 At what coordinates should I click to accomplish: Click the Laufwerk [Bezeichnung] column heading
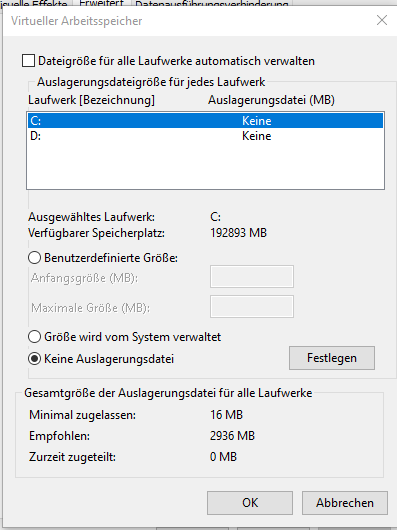(x=91, y=100)
